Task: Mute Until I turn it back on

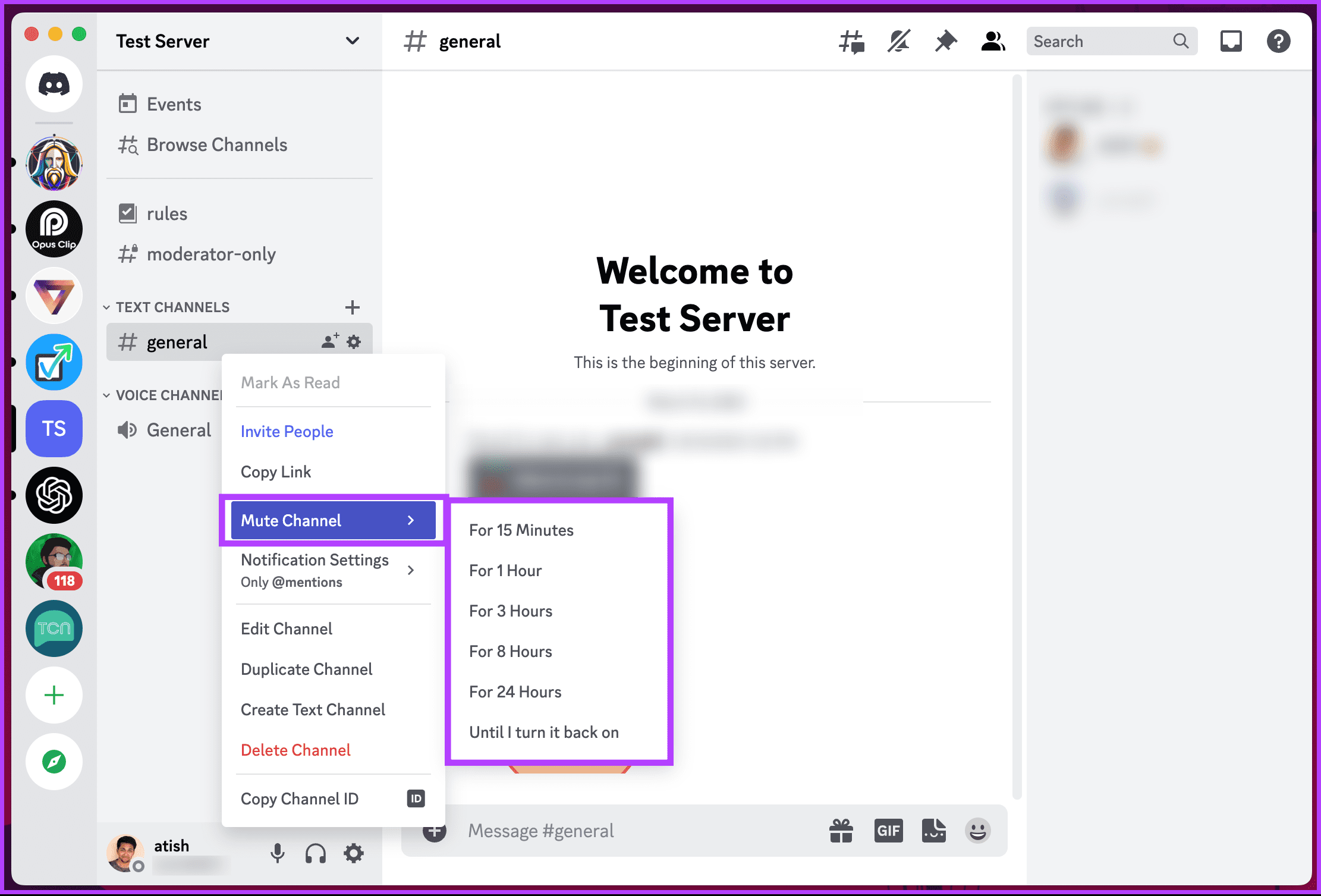Action: (x=559, y=732)
